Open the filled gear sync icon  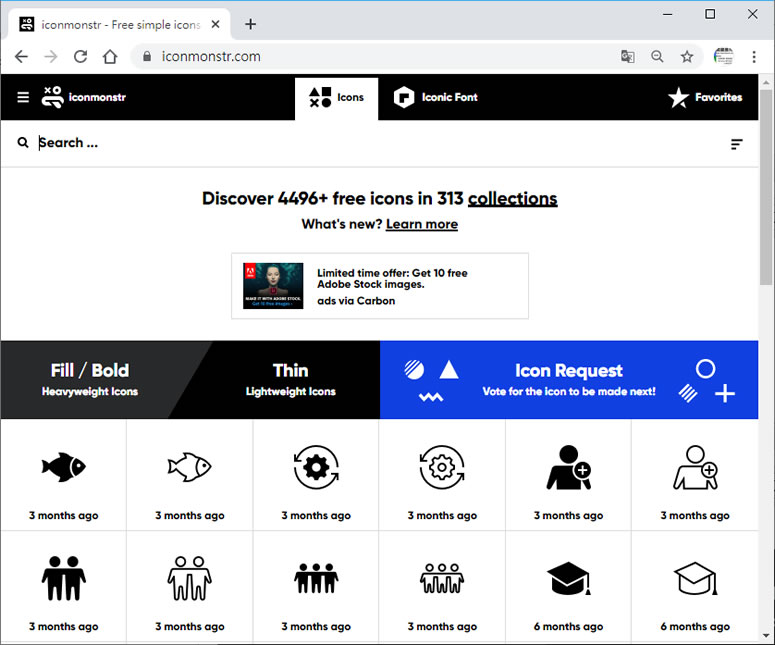[316, 466]
